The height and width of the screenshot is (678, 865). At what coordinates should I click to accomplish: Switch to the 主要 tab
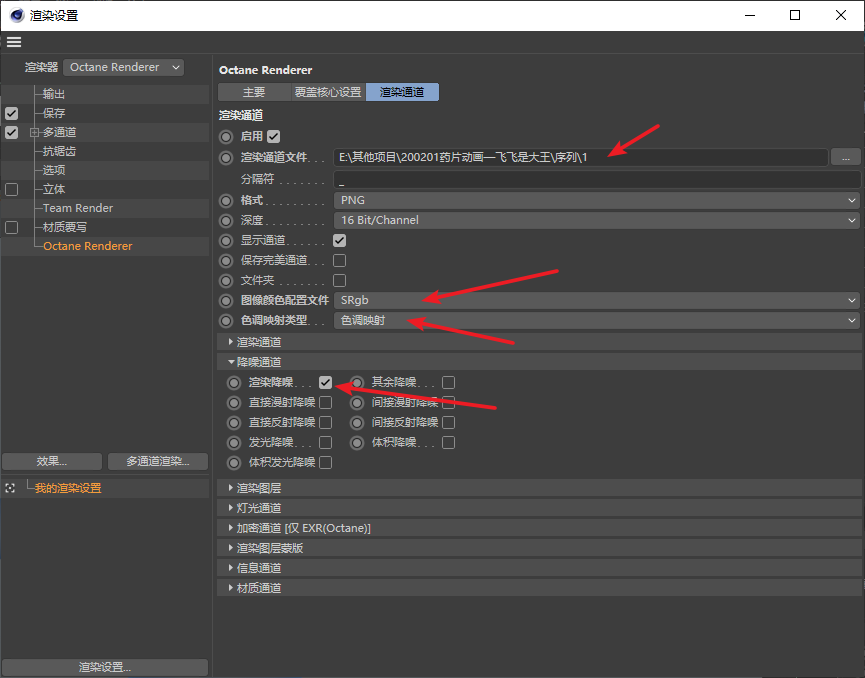click(254, 92)
